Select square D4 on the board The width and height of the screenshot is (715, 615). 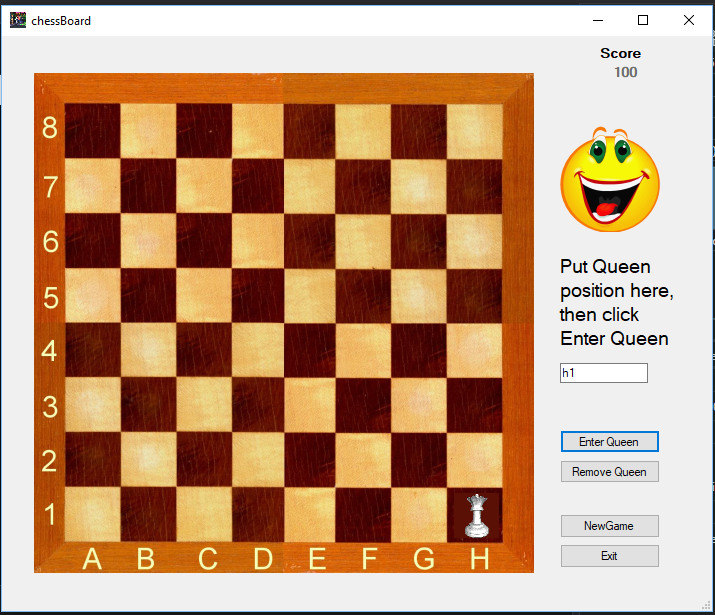click(258, 350)
